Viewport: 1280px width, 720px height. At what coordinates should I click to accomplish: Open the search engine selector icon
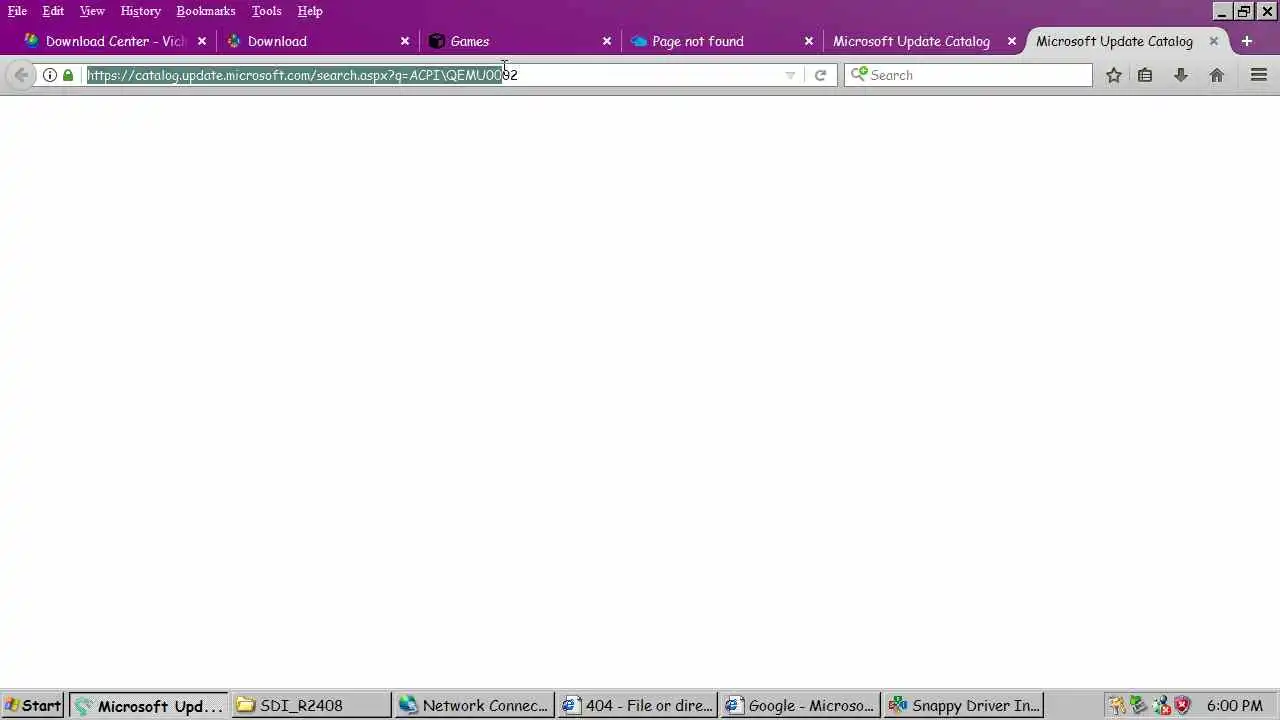tap(859, 75)
